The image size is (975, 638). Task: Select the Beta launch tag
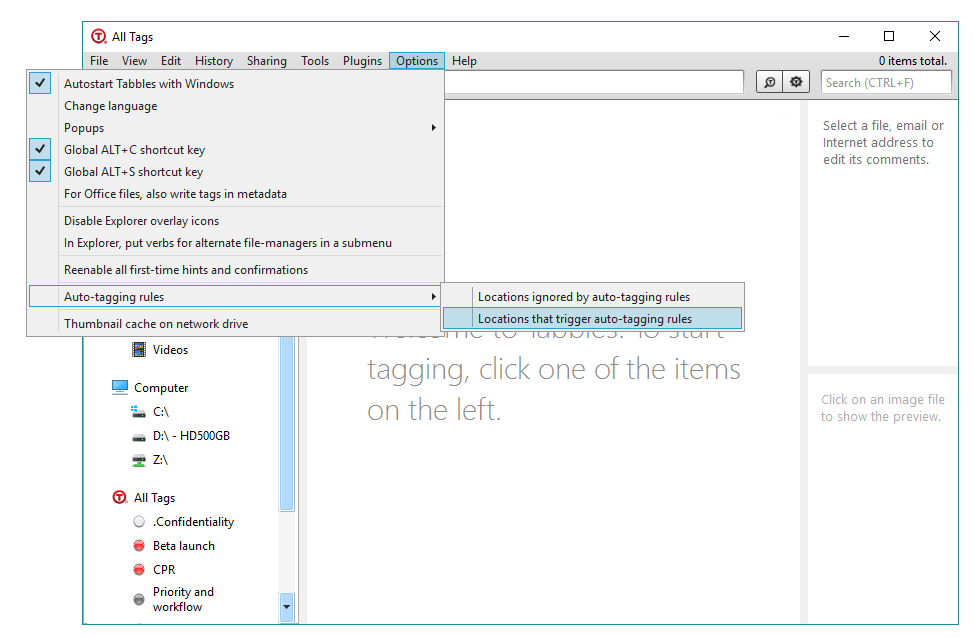184,546
